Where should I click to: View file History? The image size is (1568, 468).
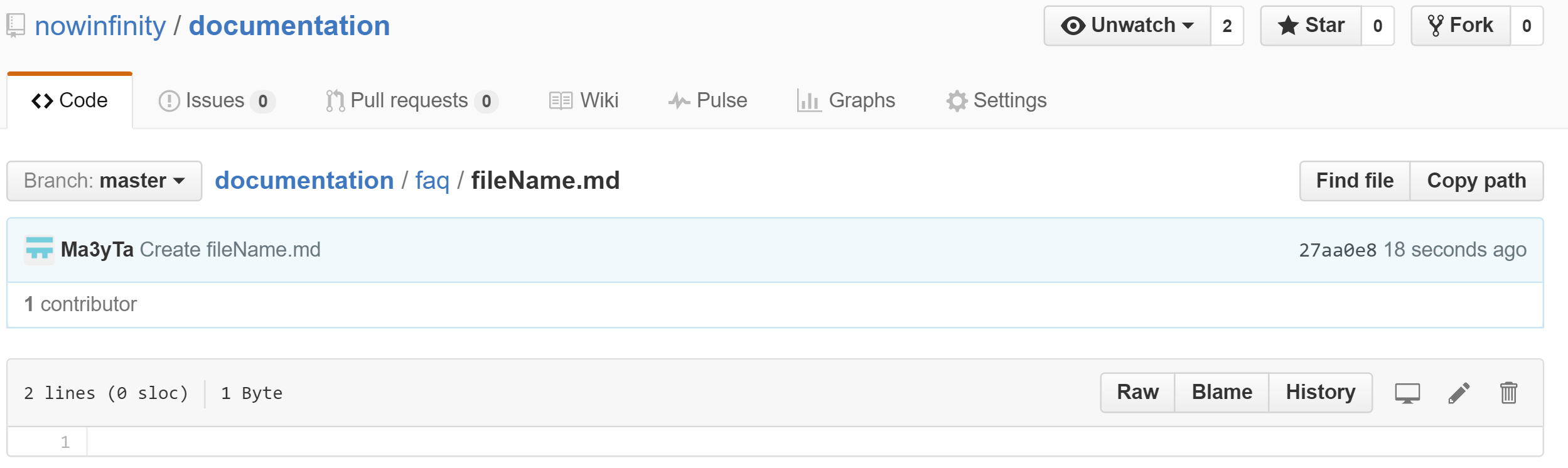point(1320,393)
